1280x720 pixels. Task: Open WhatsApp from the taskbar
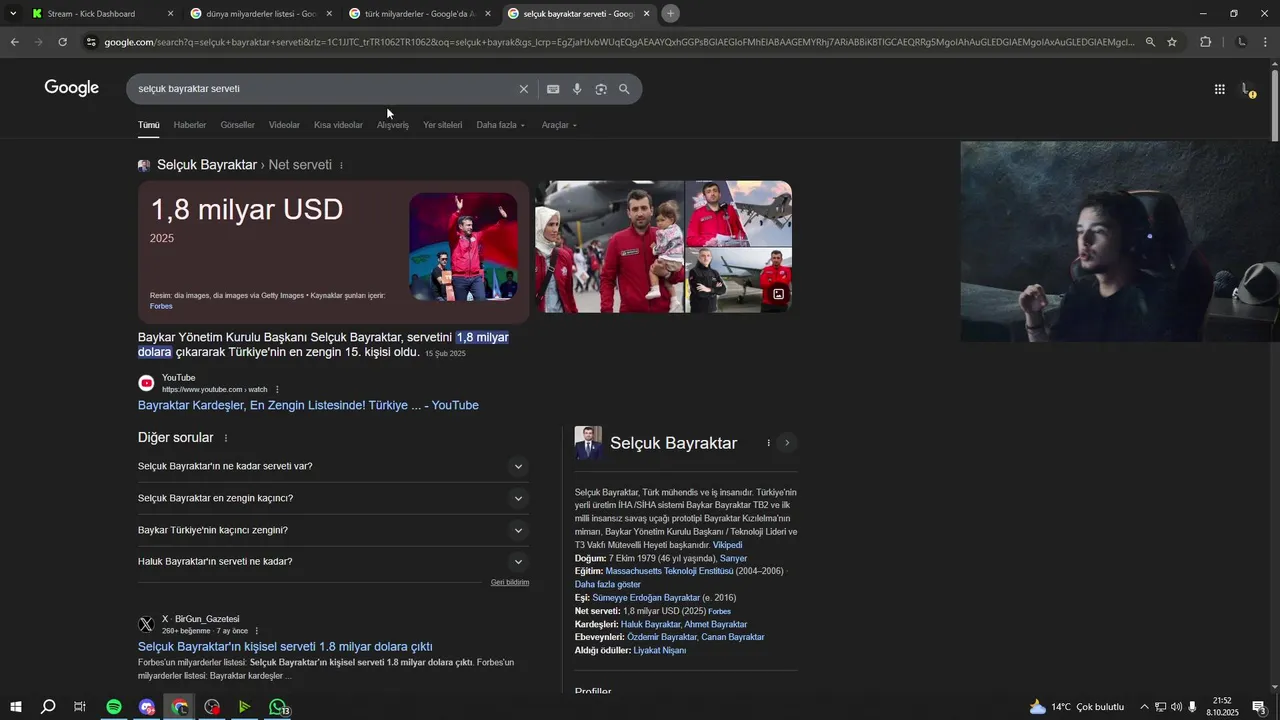tap(278, 707)
